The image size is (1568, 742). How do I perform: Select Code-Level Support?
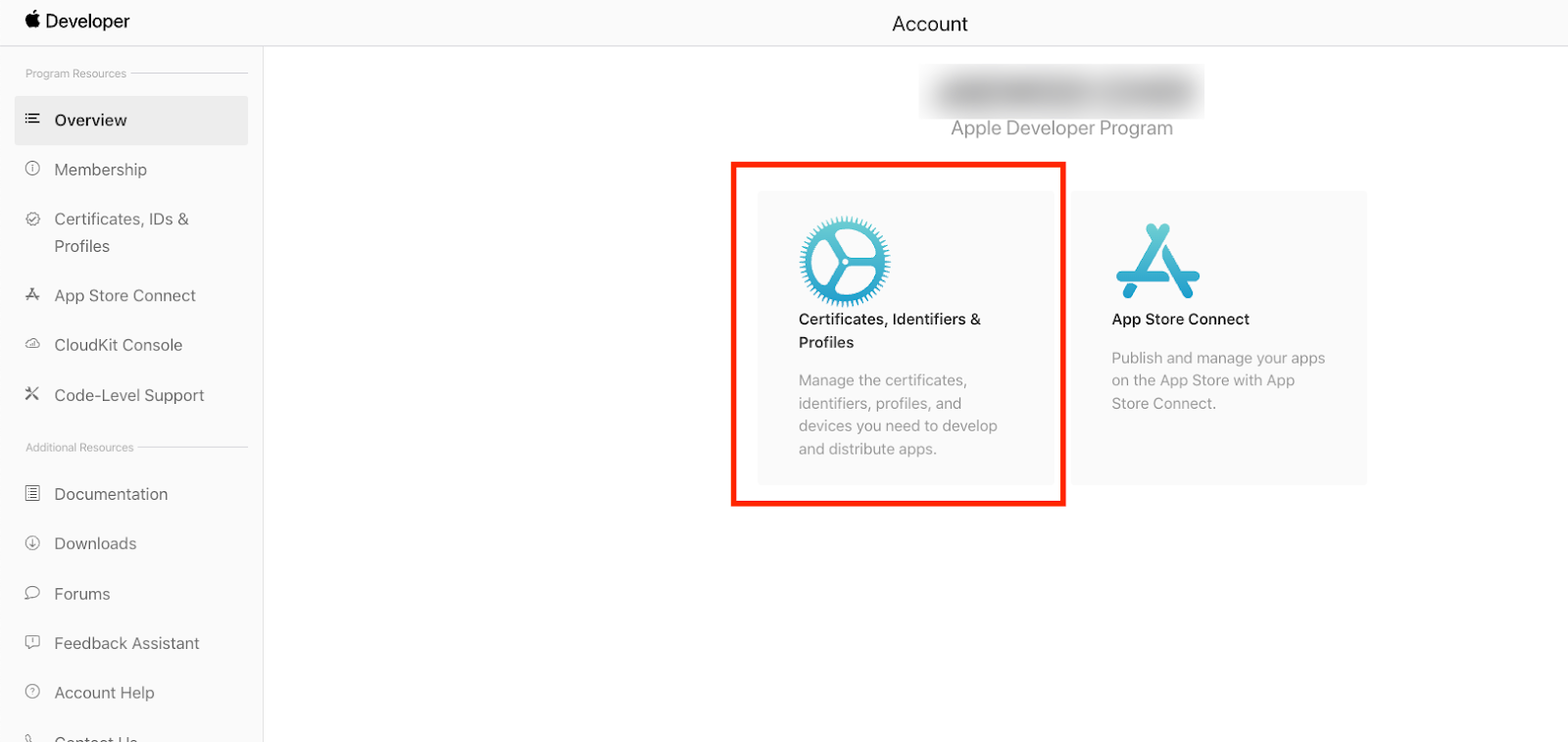[x=131, y=395]
